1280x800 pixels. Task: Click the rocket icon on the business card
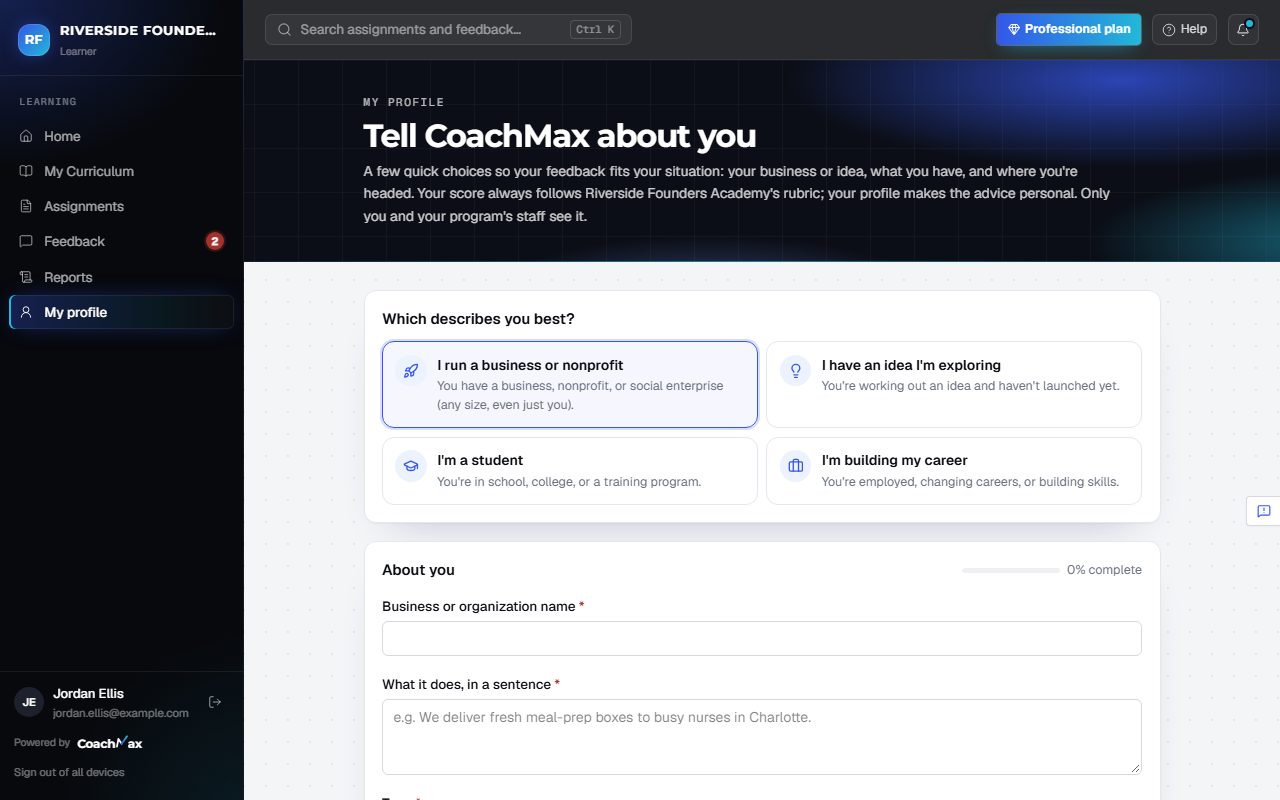coord(411,370)
